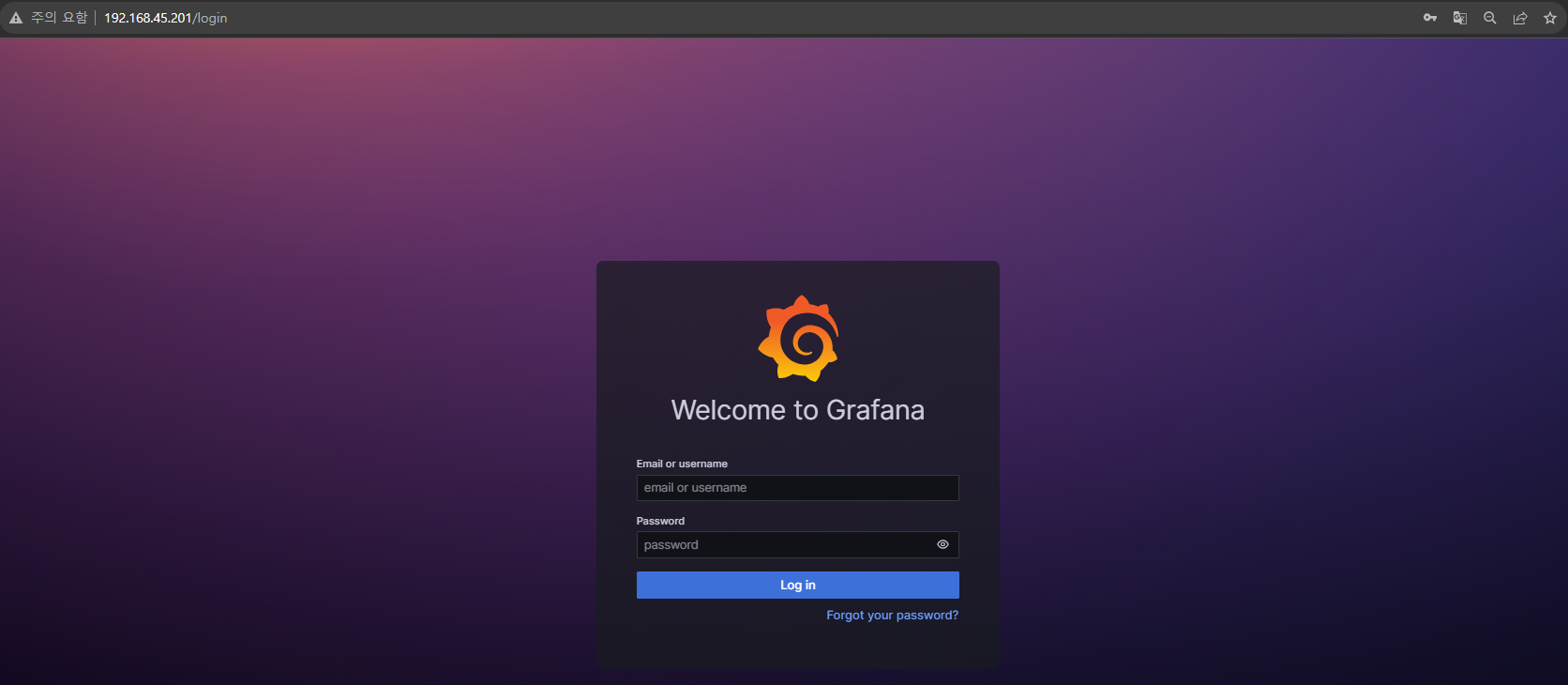Viewport: 1568px width, 685px height.
Task: Click the Password field label
Action: pos(660,521)
